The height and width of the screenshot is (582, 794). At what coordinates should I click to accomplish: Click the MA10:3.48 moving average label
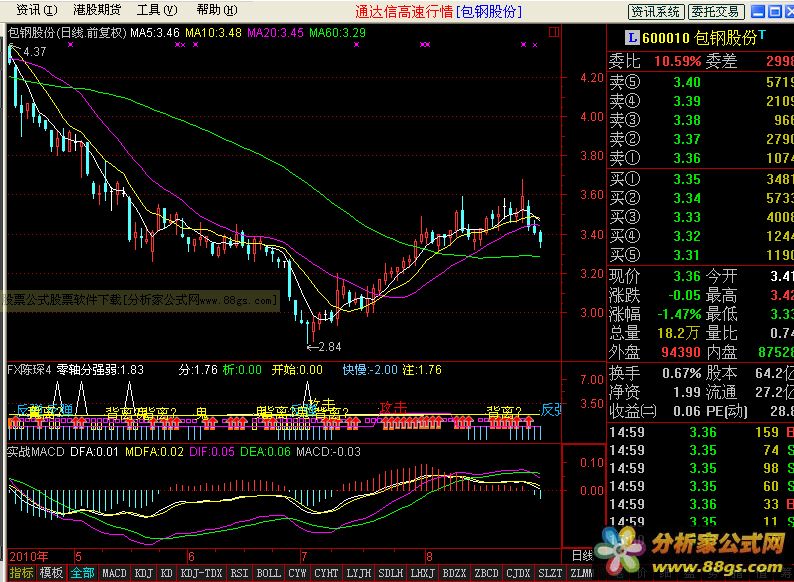(213, 33)
